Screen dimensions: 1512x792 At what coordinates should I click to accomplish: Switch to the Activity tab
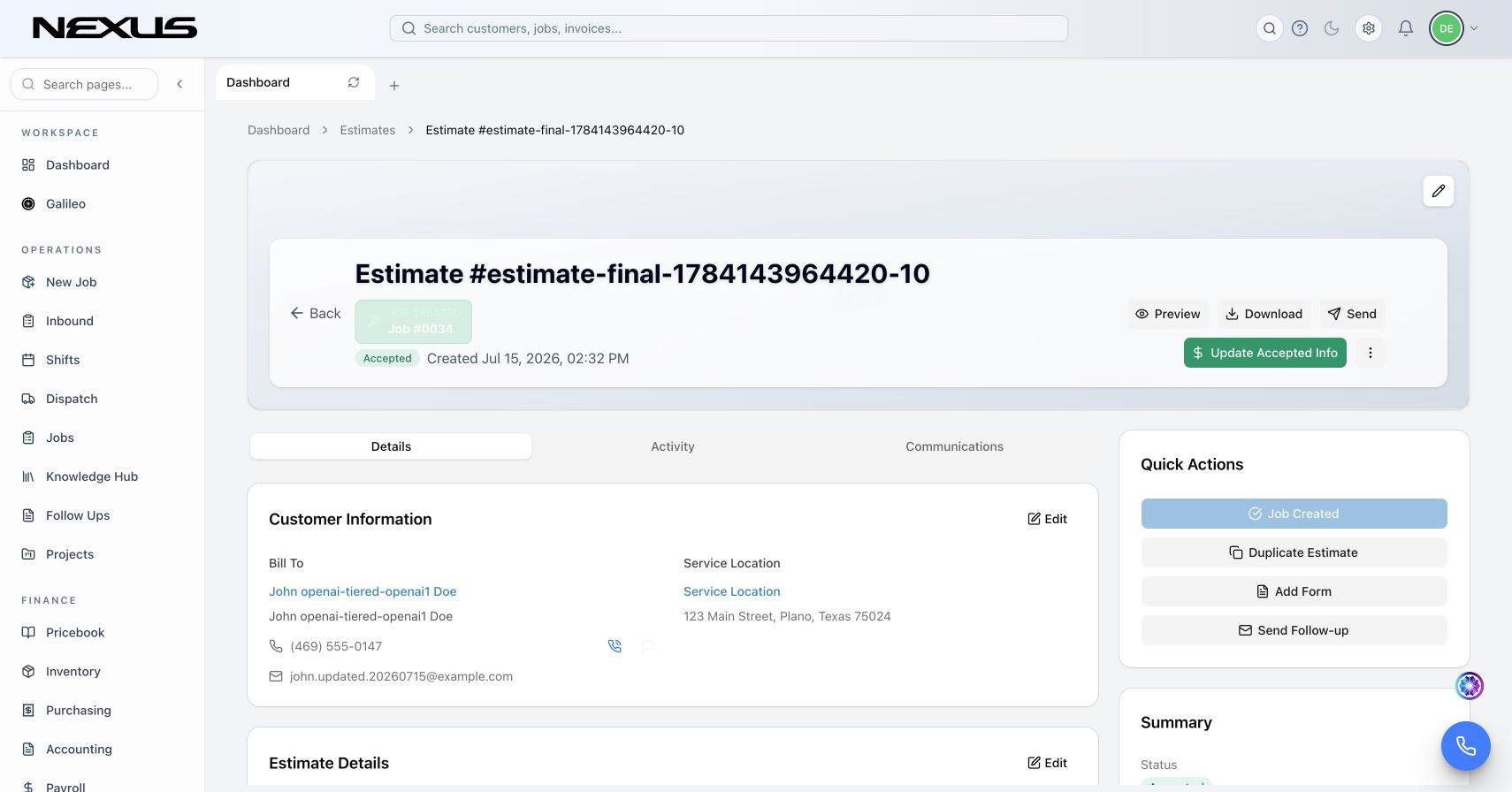coord(673,446)
